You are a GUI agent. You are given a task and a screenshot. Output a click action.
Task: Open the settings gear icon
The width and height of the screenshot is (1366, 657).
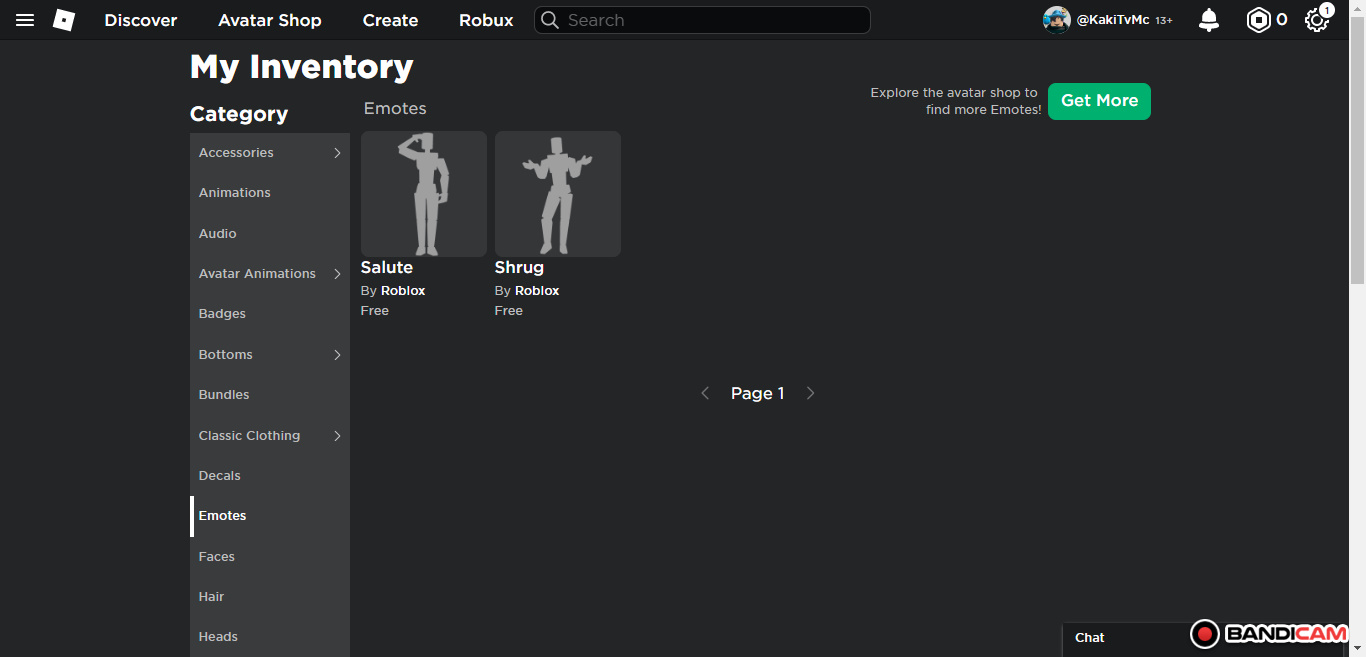click(x=1316, y=20)
